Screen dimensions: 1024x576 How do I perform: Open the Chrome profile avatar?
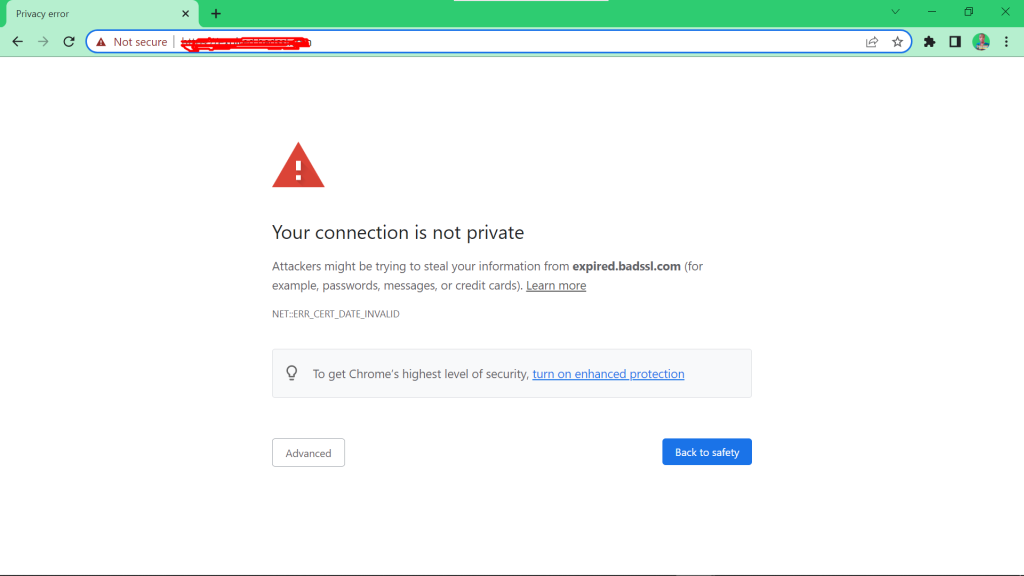(981, 42)
